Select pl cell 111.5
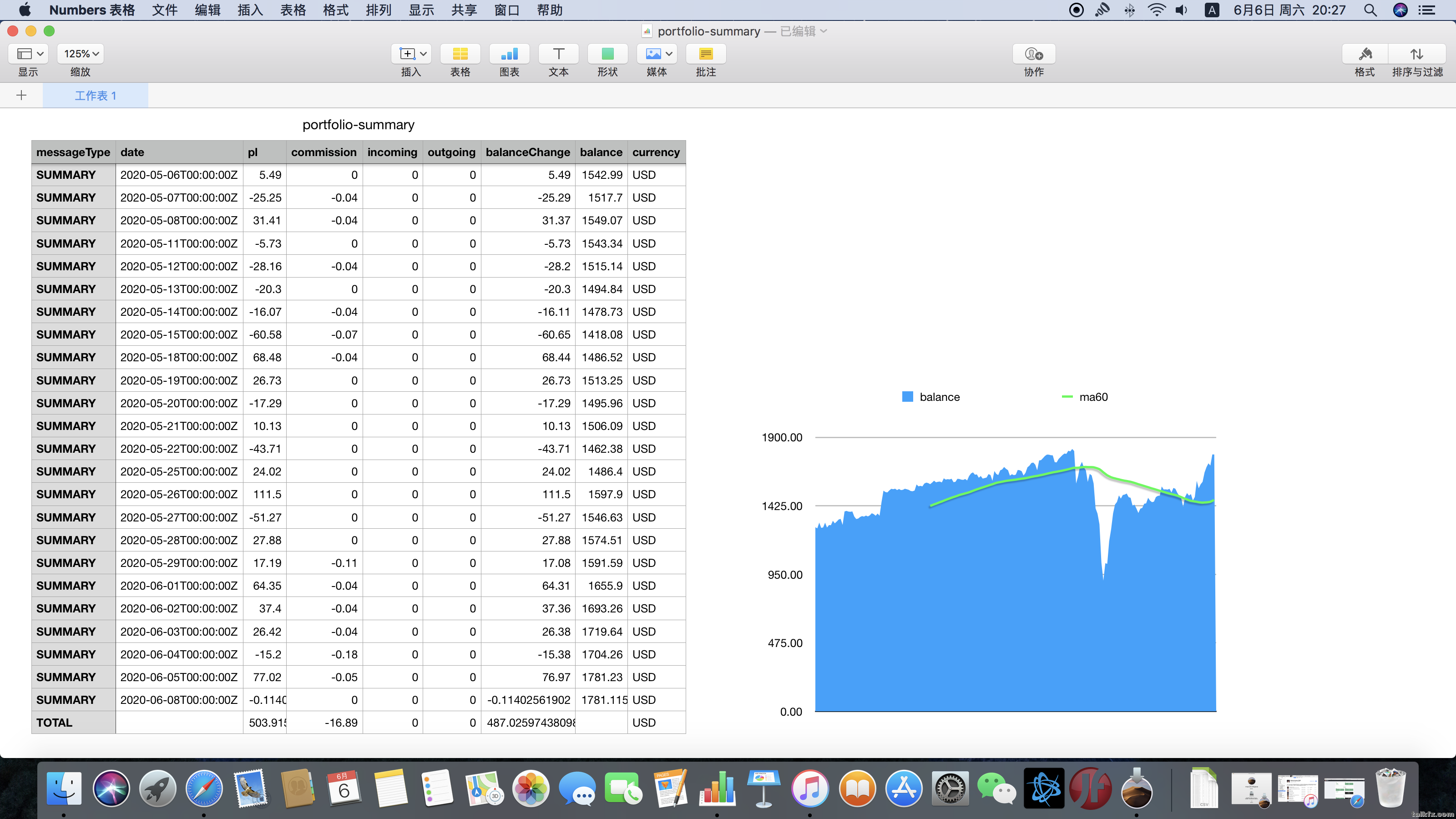Image resolution: width=1456 pixels, height=819 pixels. (x=264, y=494)
